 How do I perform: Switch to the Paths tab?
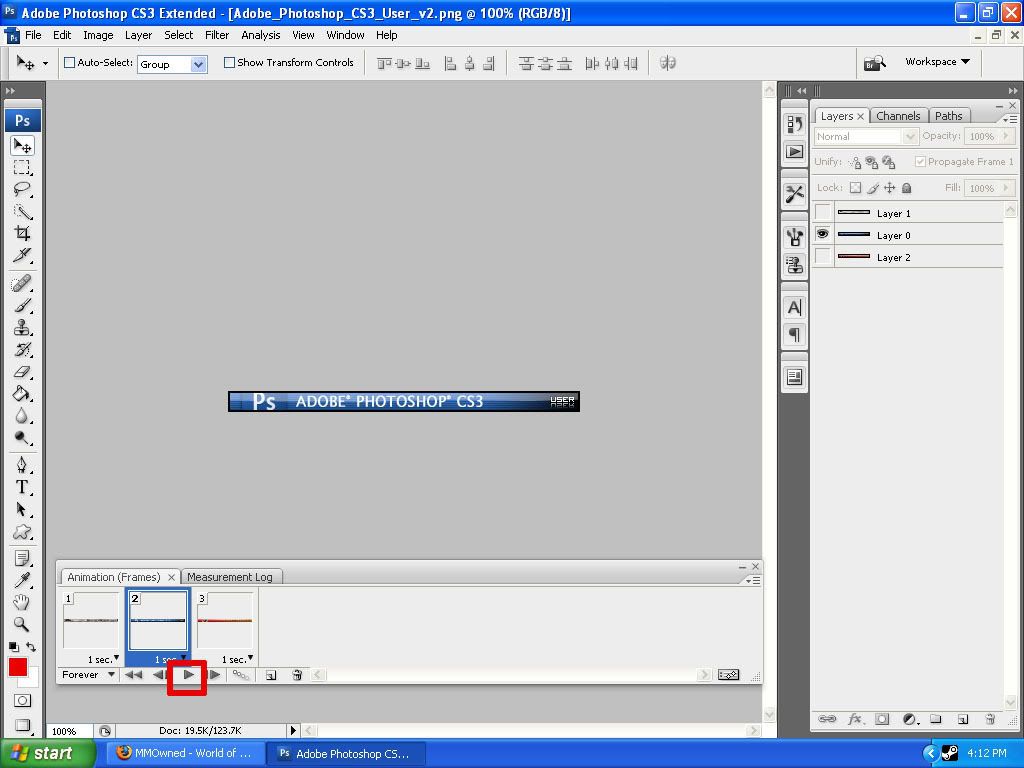tap(948, 116)
